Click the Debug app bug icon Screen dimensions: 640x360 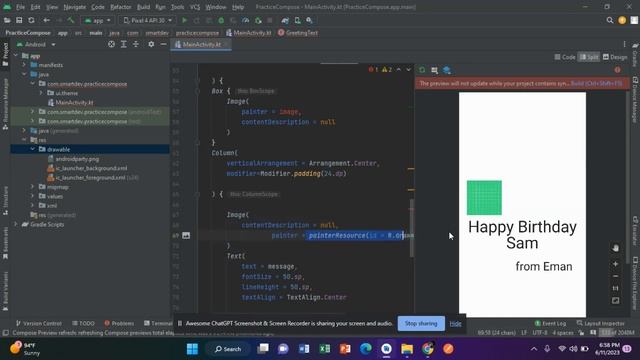pos(221,20)
